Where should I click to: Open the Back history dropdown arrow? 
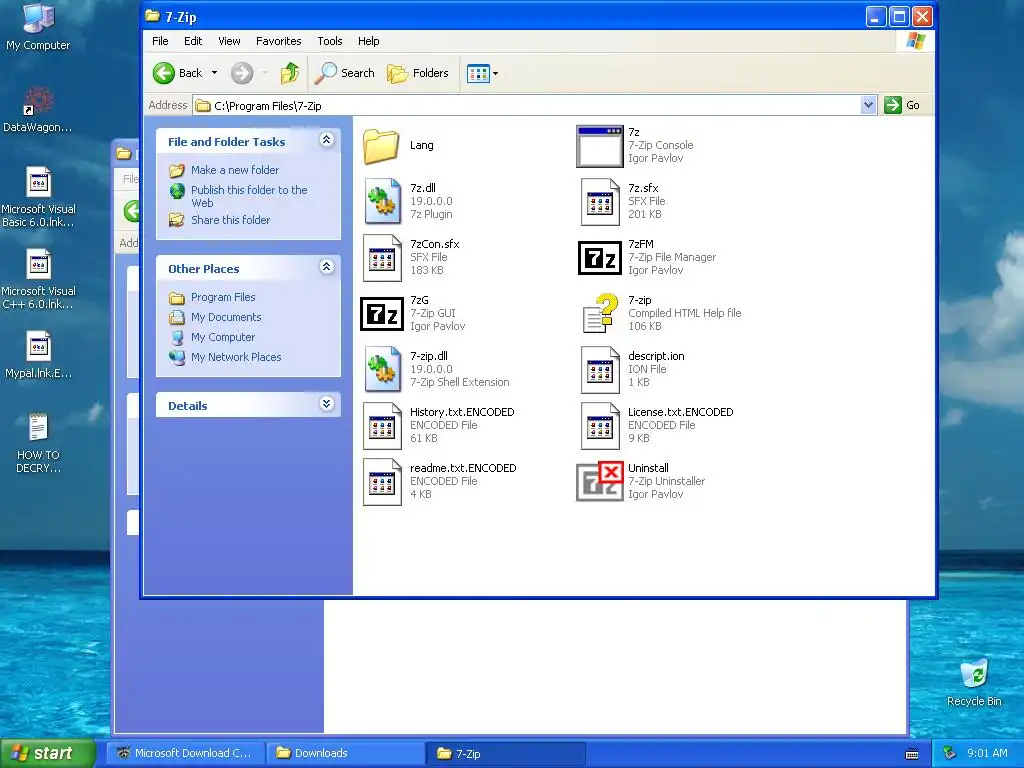click(214, 73)
